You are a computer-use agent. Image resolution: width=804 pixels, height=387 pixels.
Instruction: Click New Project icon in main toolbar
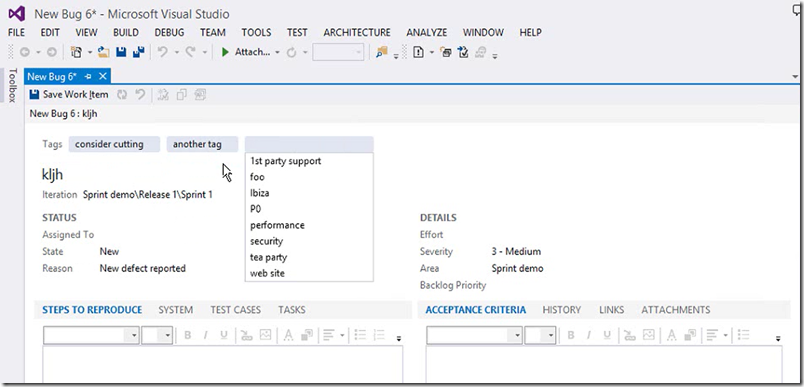(76, 52)
